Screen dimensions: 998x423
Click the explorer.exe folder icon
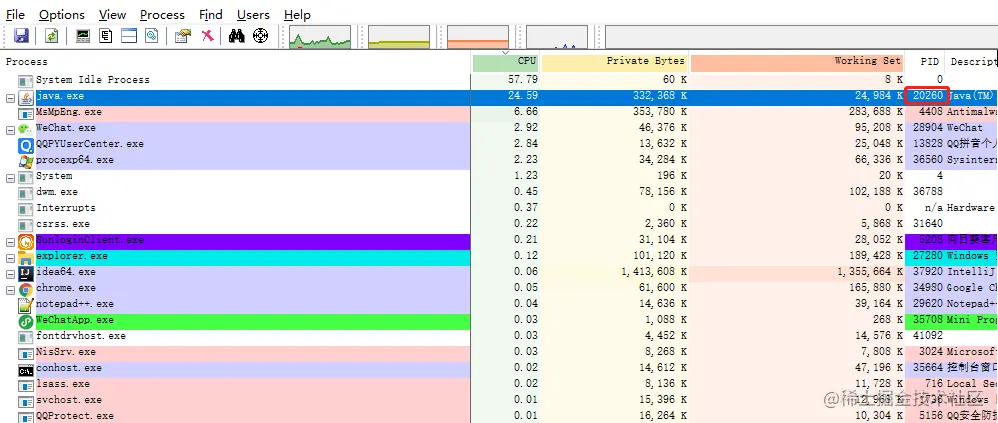click(x=25, y=257)
